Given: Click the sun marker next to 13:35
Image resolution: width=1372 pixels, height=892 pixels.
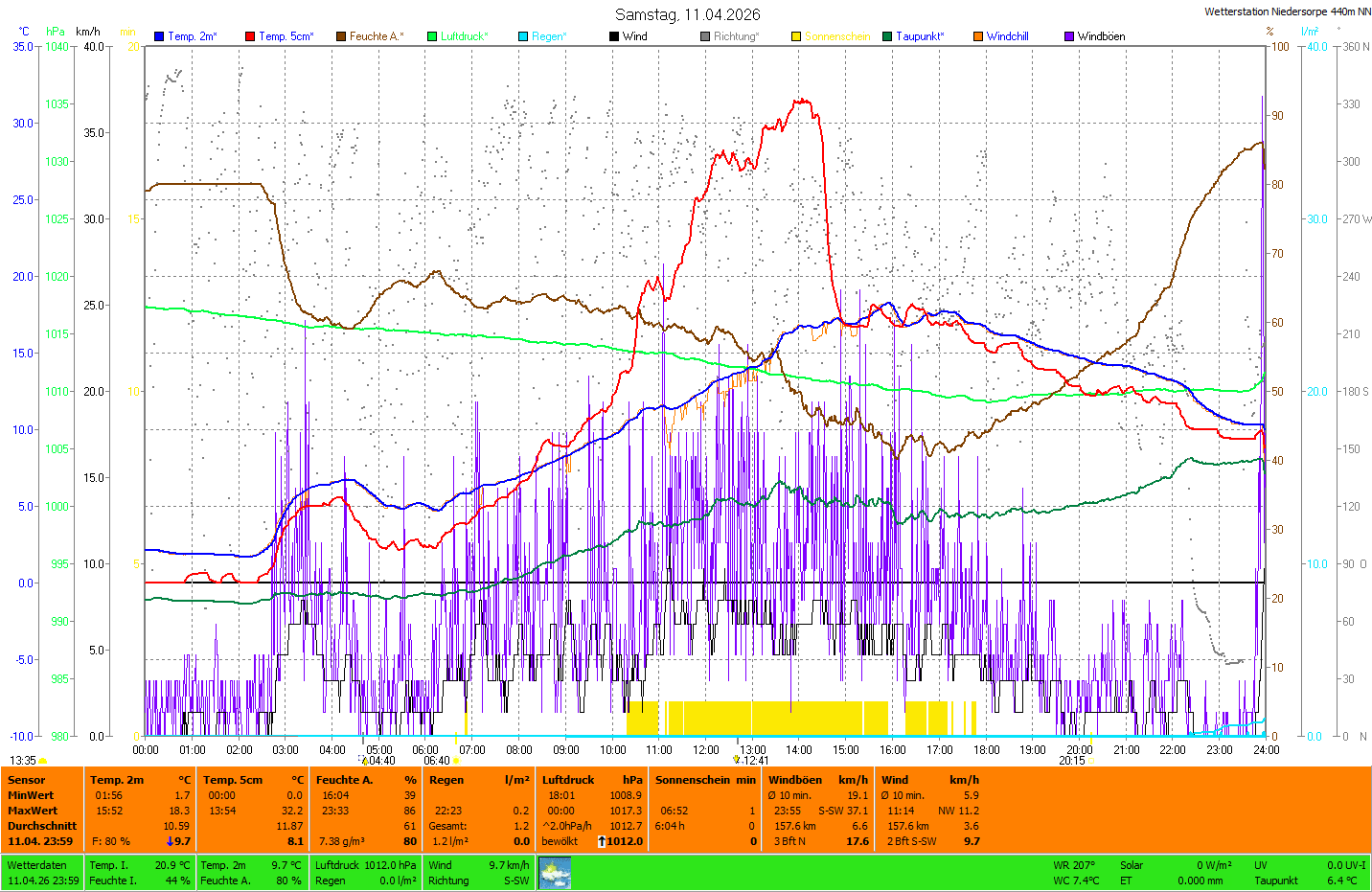Looking at the screenshot, I should pyautogui.click(x=43, y=761).
